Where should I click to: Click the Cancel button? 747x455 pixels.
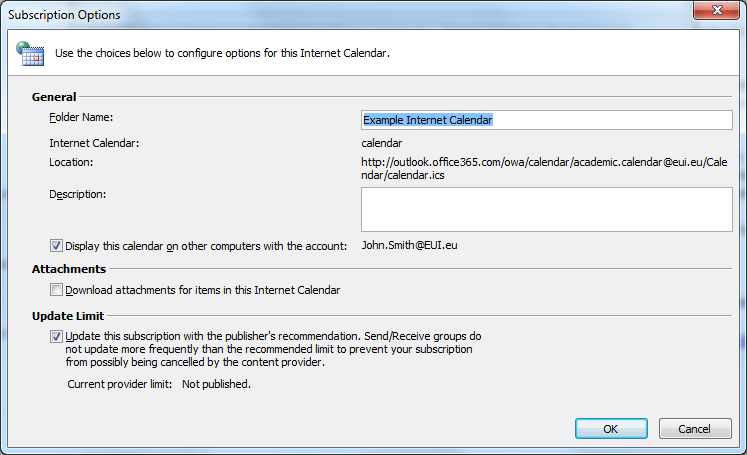[695, 428]
